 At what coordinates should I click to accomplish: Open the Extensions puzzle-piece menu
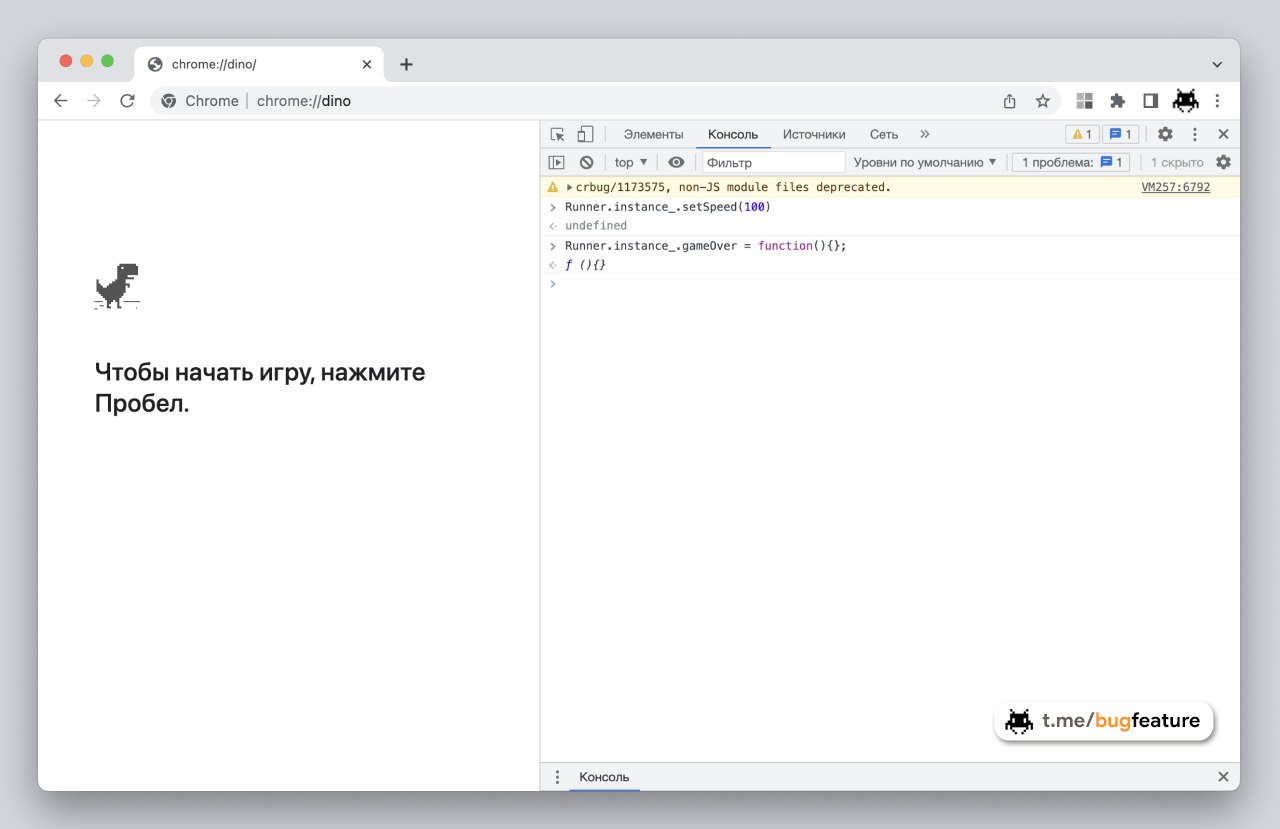[1118, 101]
